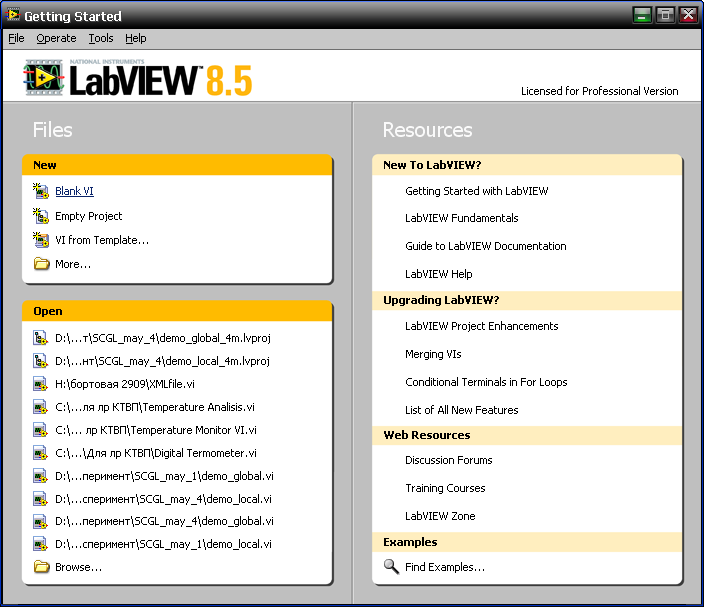The height and width of the screenshot is (607, 704).
Task: Open SCGL_may_1\demo_local.vi entry
Action: [163, 544]
